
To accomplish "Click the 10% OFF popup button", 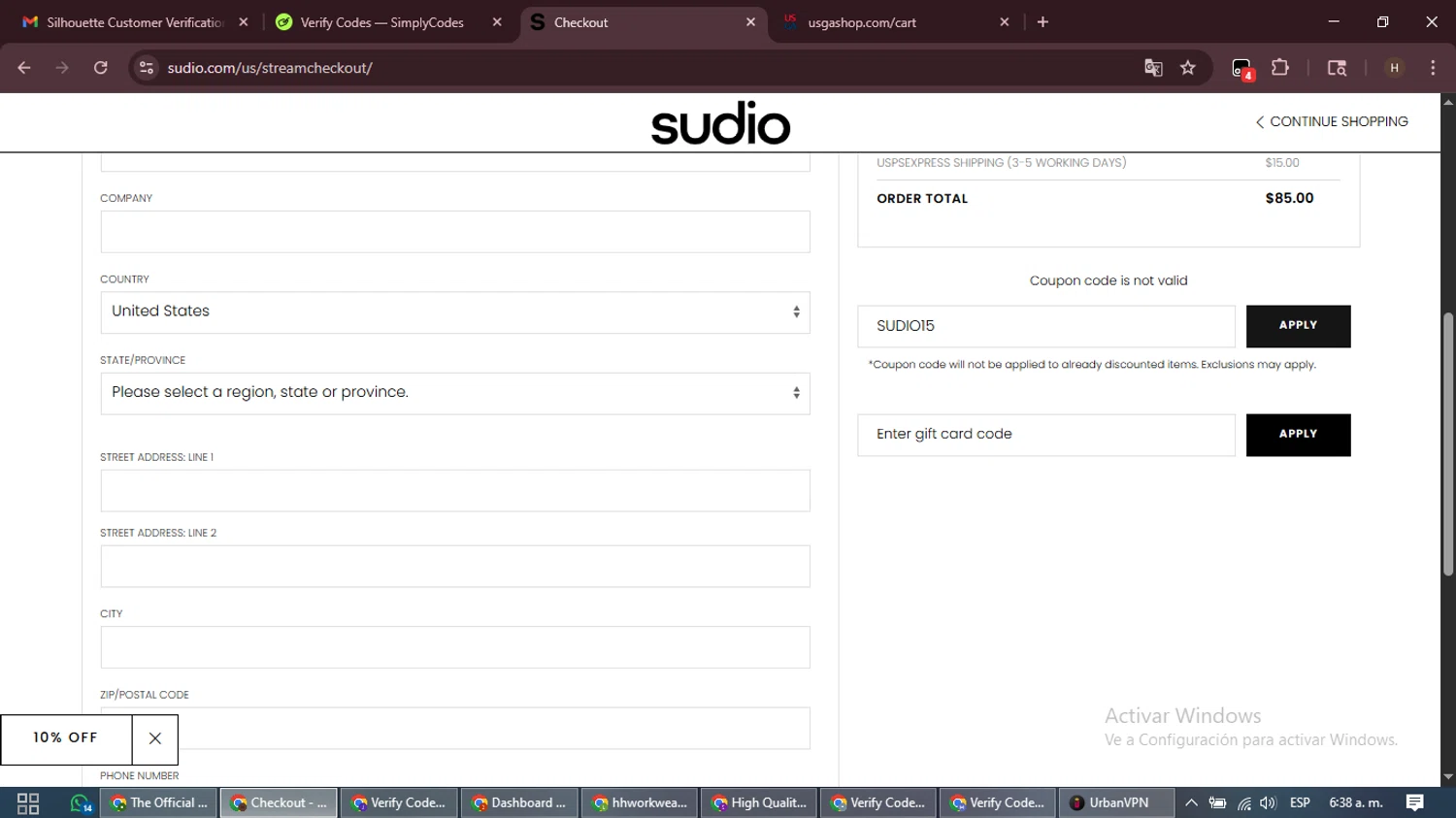I will (x=66, y=738).
